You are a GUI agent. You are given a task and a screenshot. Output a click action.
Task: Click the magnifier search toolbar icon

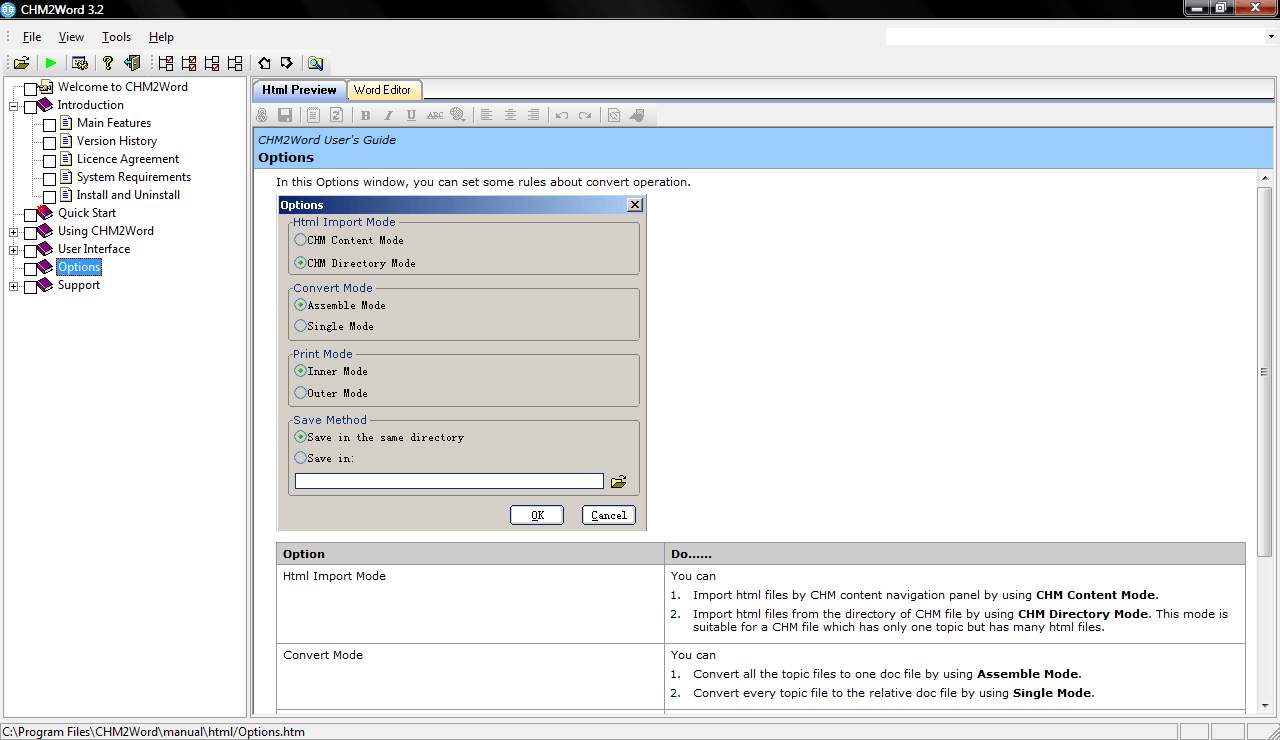click(x=315, y=63)
